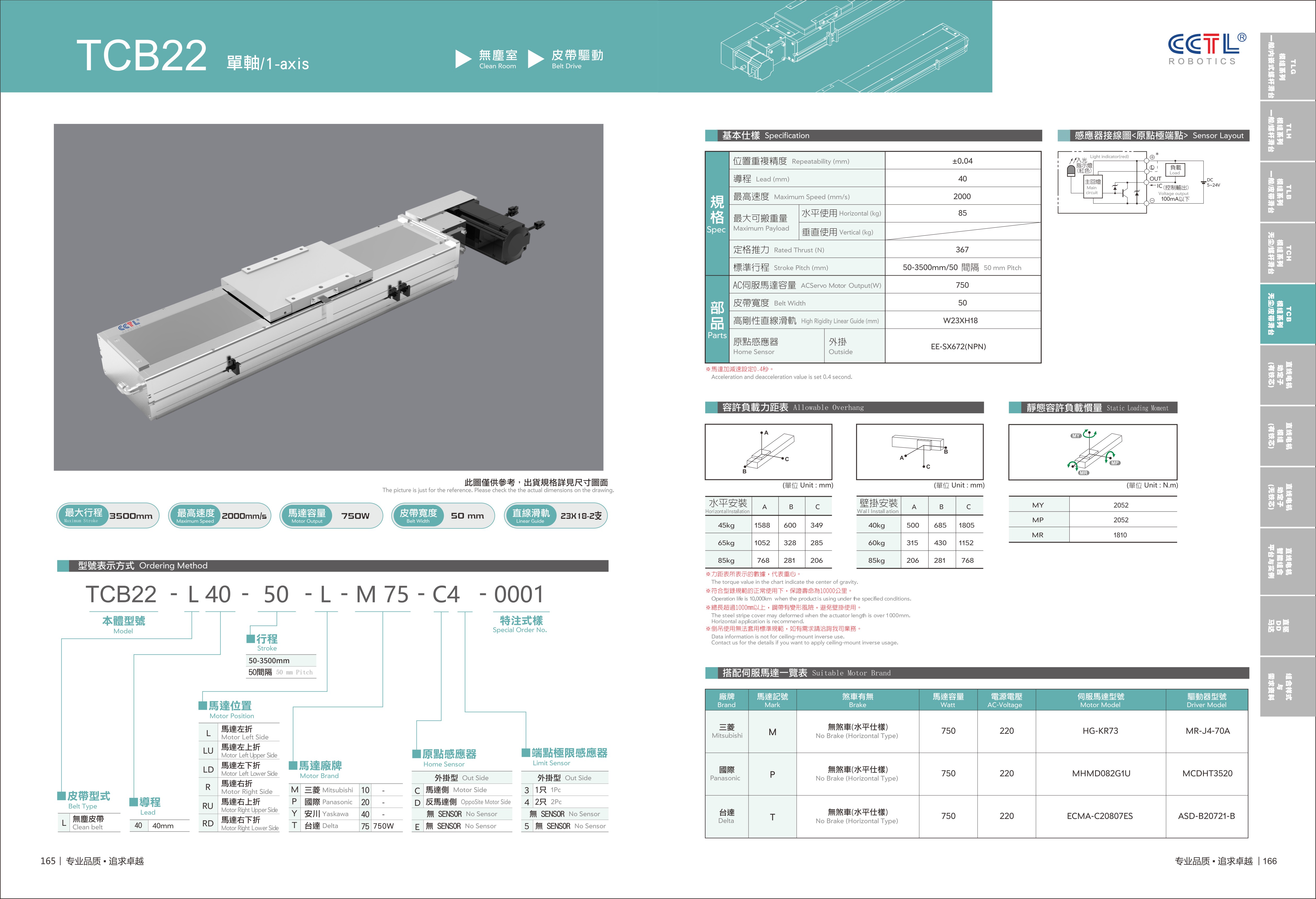
Task: Click the teal square beside 馬達廠牌 Motor Brand
Action: [293, 765]
